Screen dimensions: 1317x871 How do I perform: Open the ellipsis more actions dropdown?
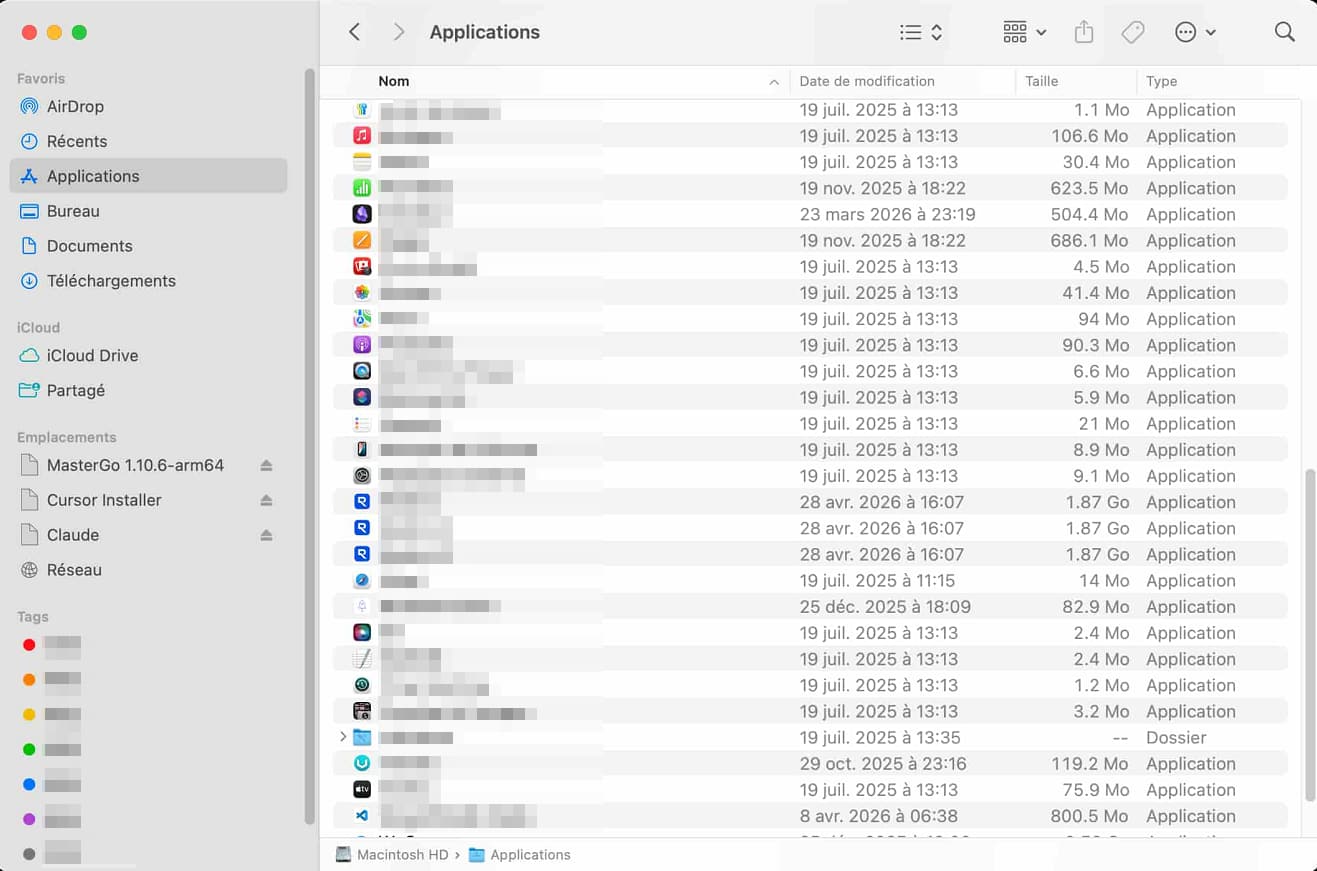(x=1196, y=32)
